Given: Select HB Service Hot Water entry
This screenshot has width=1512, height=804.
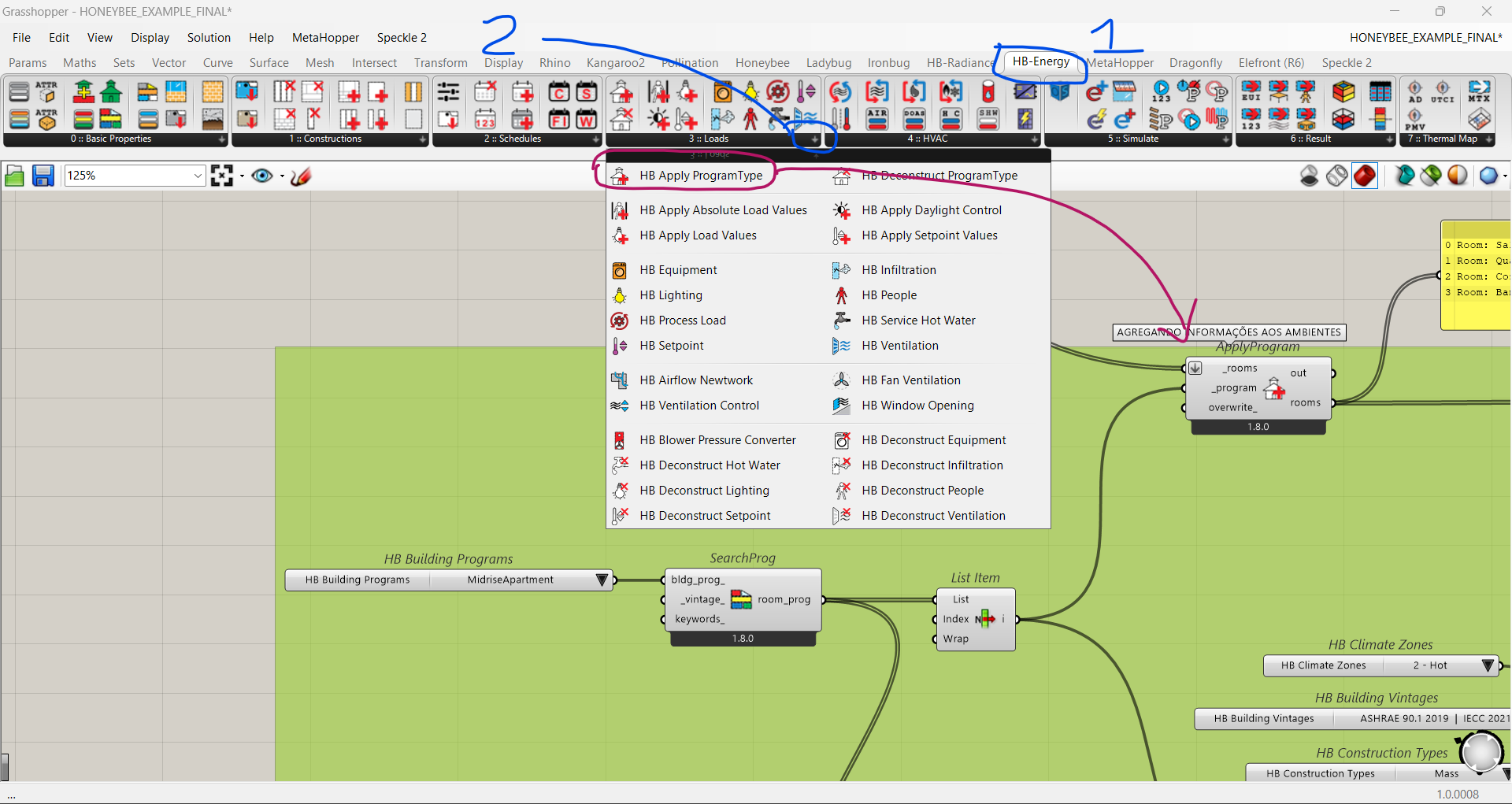Looking at the screenshot, I should (x=918, y=320).
